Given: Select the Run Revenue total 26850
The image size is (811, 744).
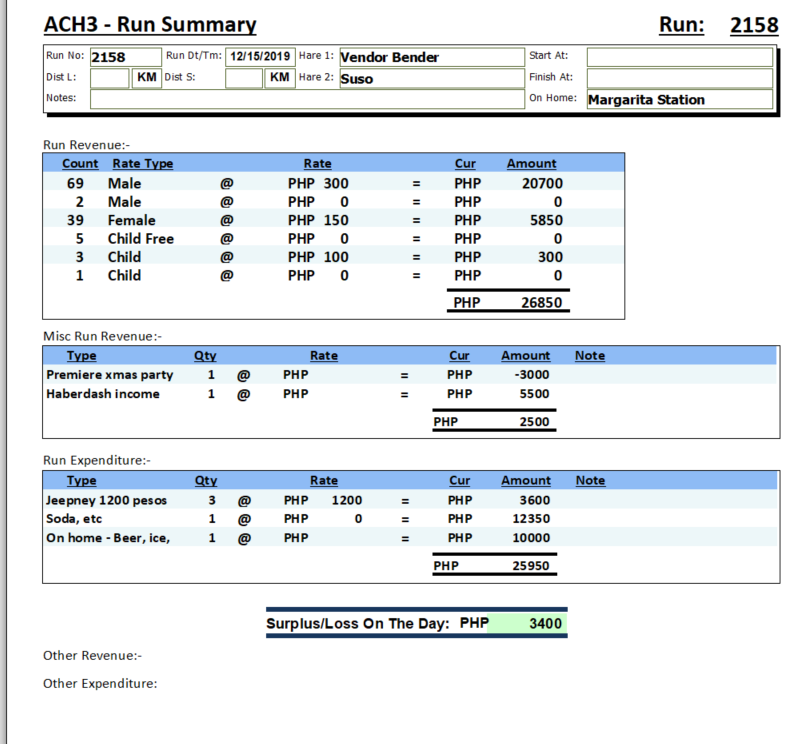Looking at the screenshot, I should pyautogui.click(x=542, y=303).
